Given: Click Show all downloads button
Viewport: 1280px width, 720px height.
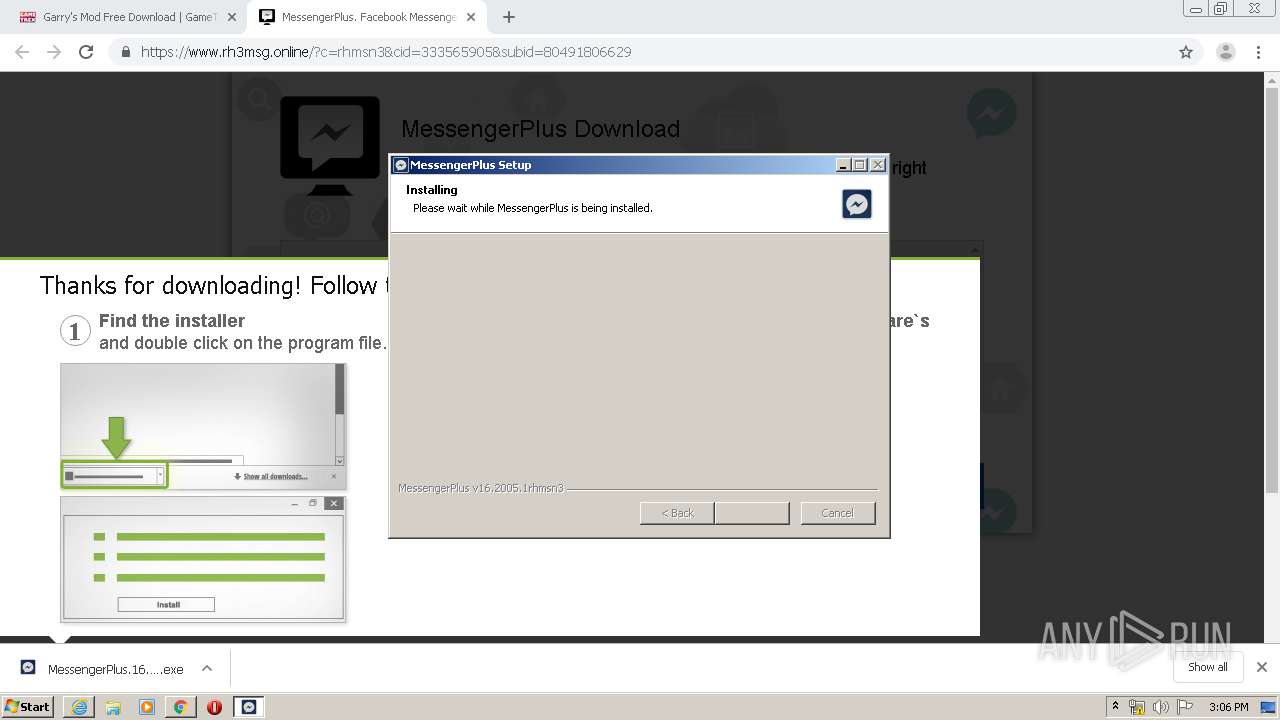Looking at the screenshot, I should point(1208,667).
